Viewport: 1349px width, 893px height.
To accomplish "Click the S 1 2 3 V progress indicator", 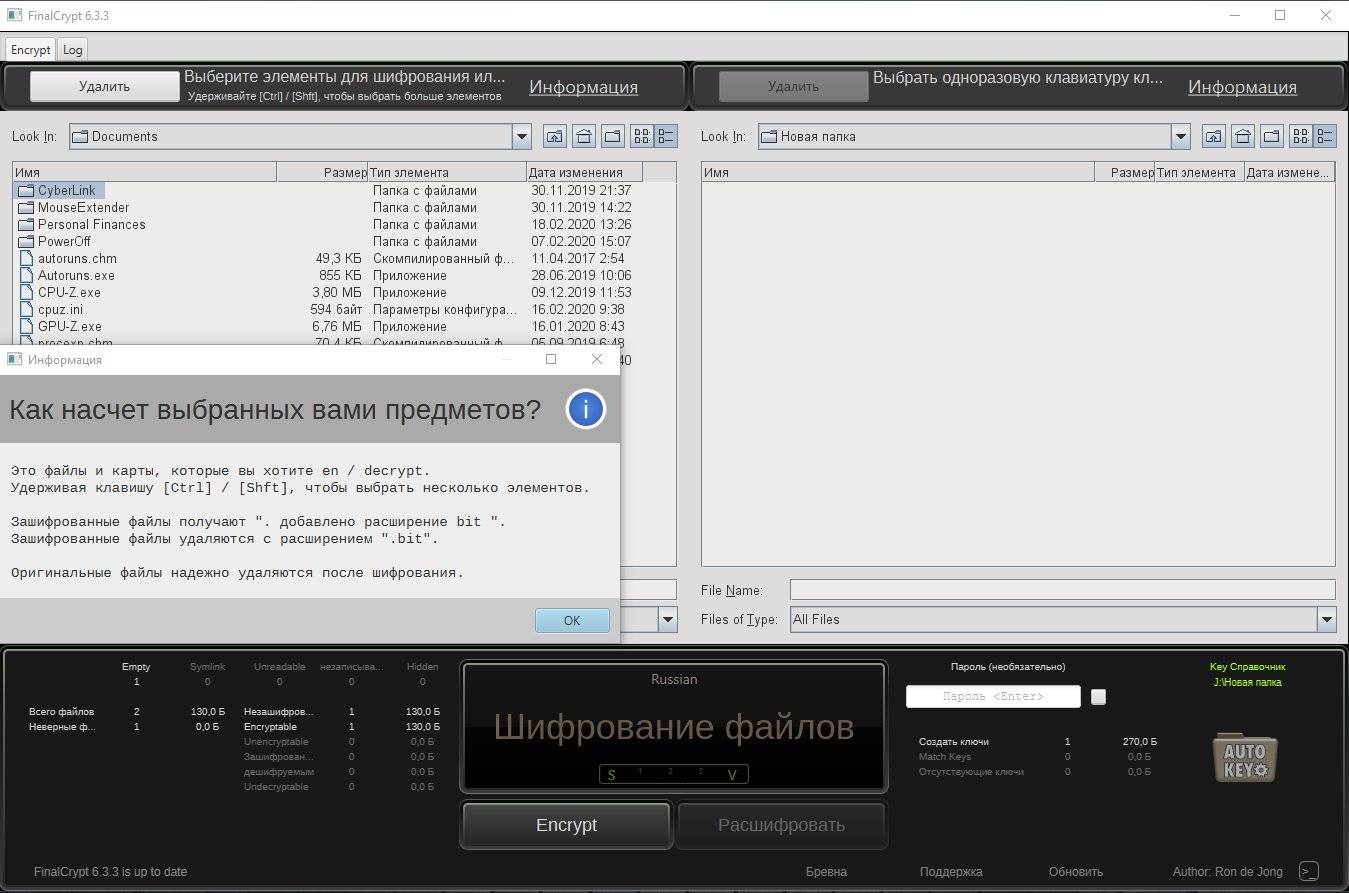I will click(x=673, y=774).
